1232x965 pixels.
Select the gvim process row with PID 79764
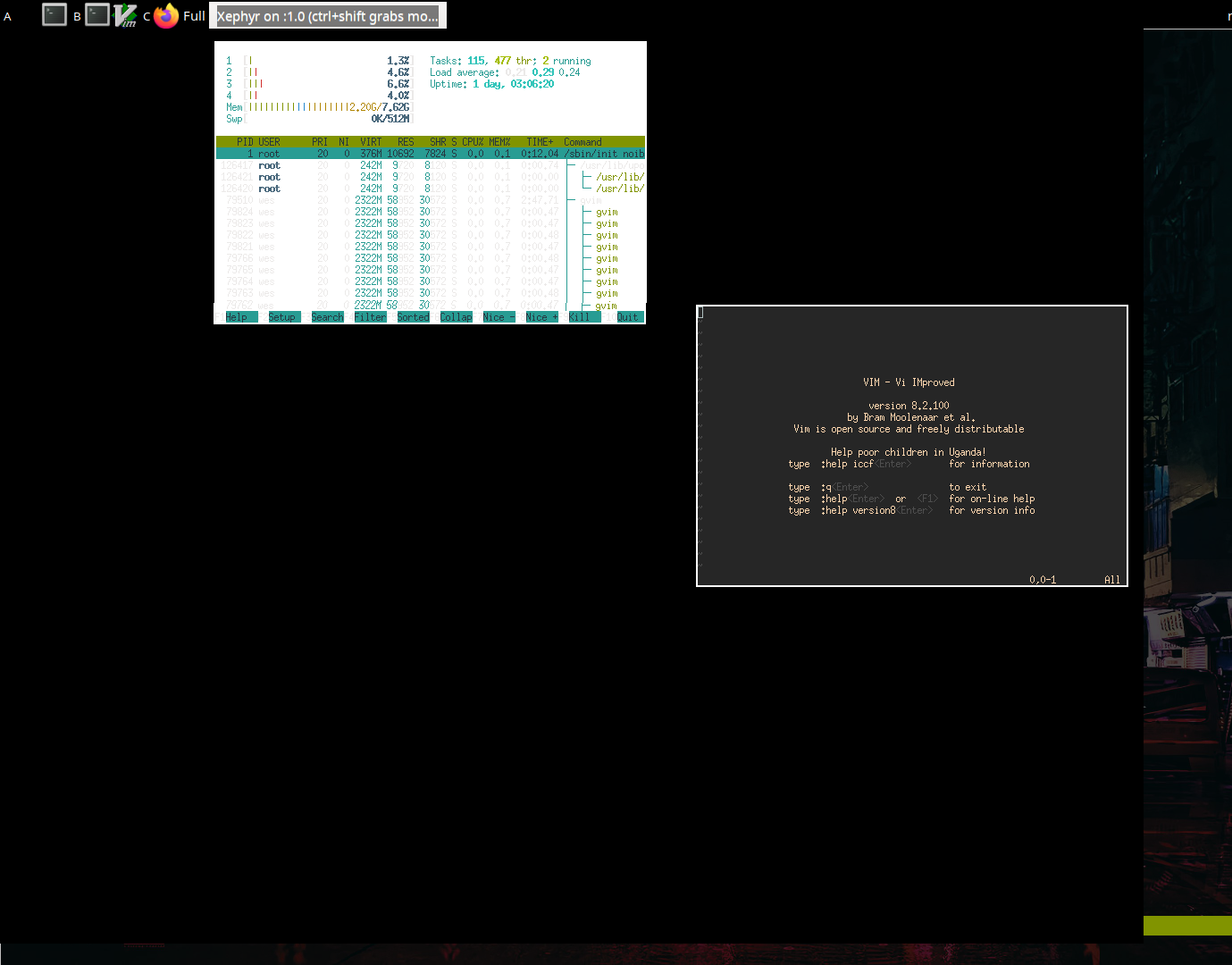tap(431, 281)
